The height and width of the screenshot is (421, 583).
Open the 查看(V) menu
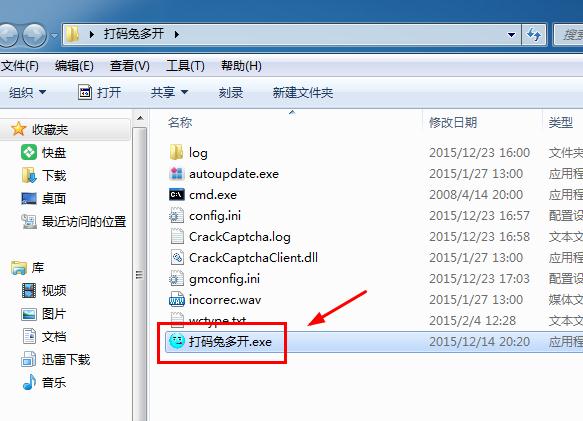click(x=130, y=66)
